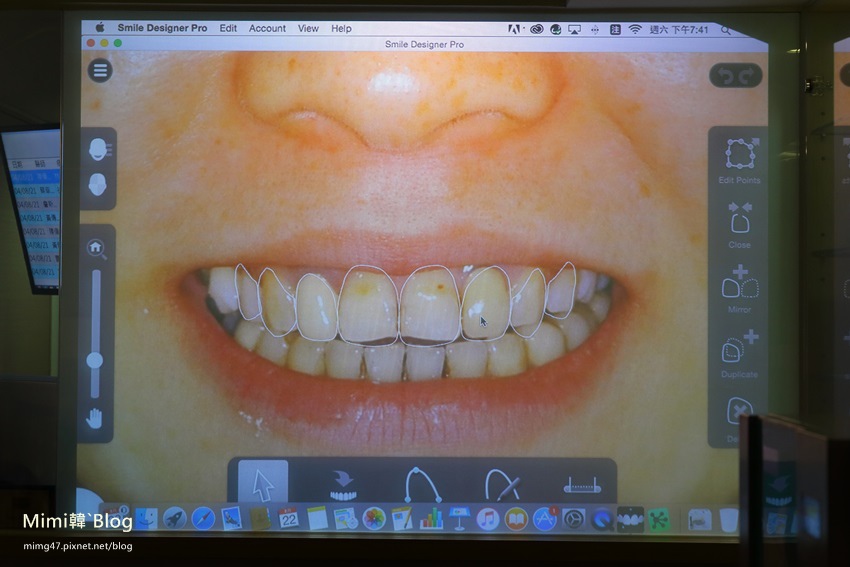Open QuickTime Player from the dock
Screen dimensions: 850x567
point(602,520)
